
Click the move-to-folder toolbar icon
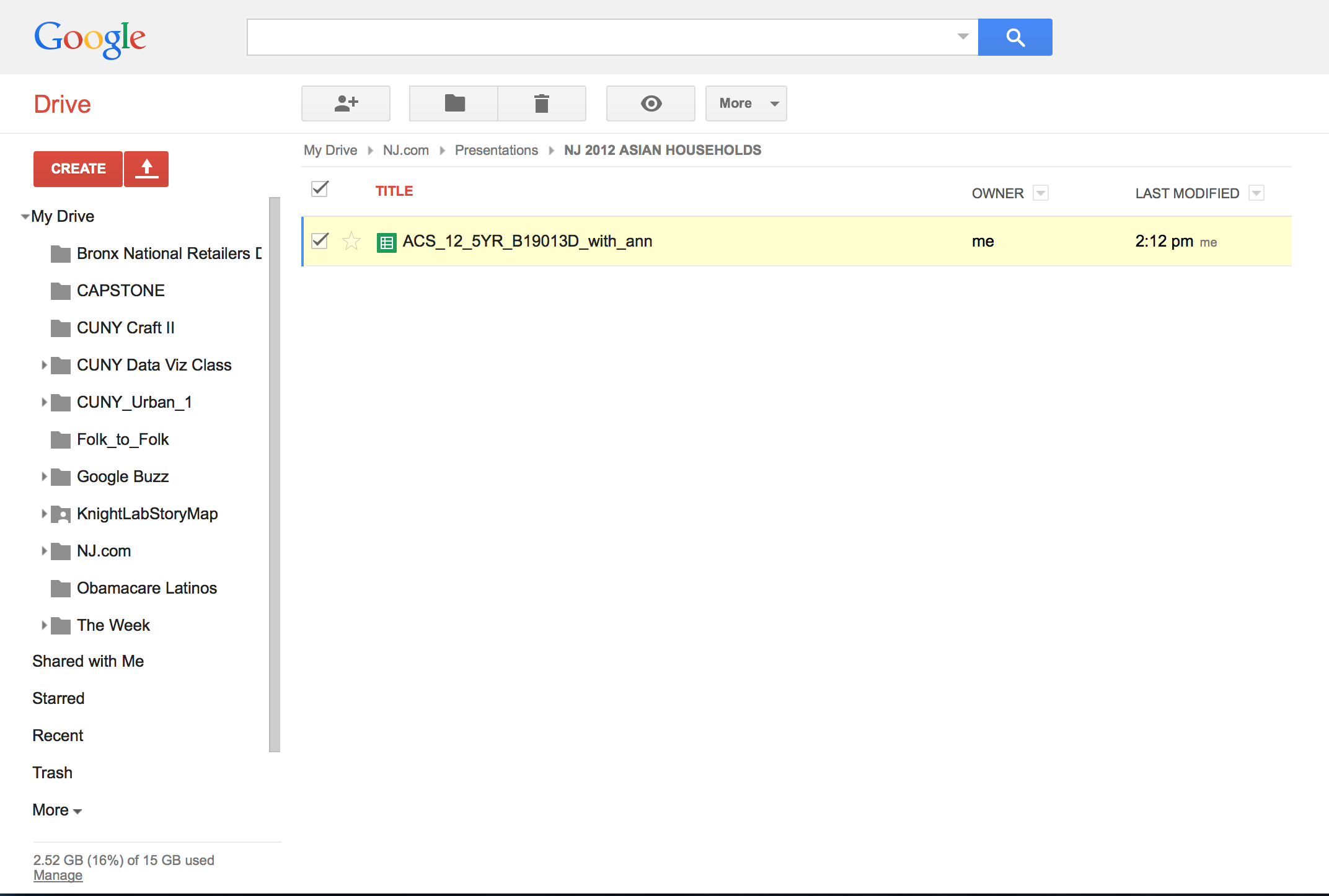(x=454, y=103)
